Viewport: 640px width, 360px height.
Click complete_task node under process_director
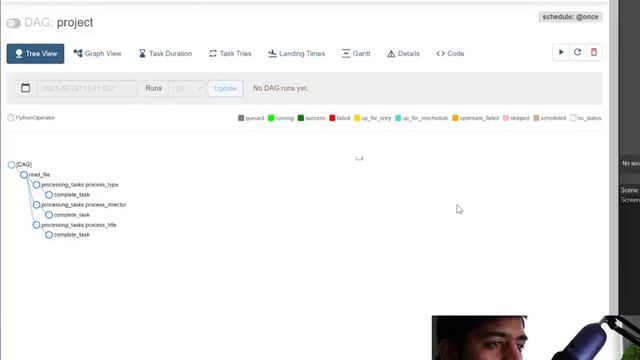tap(49, 215)
